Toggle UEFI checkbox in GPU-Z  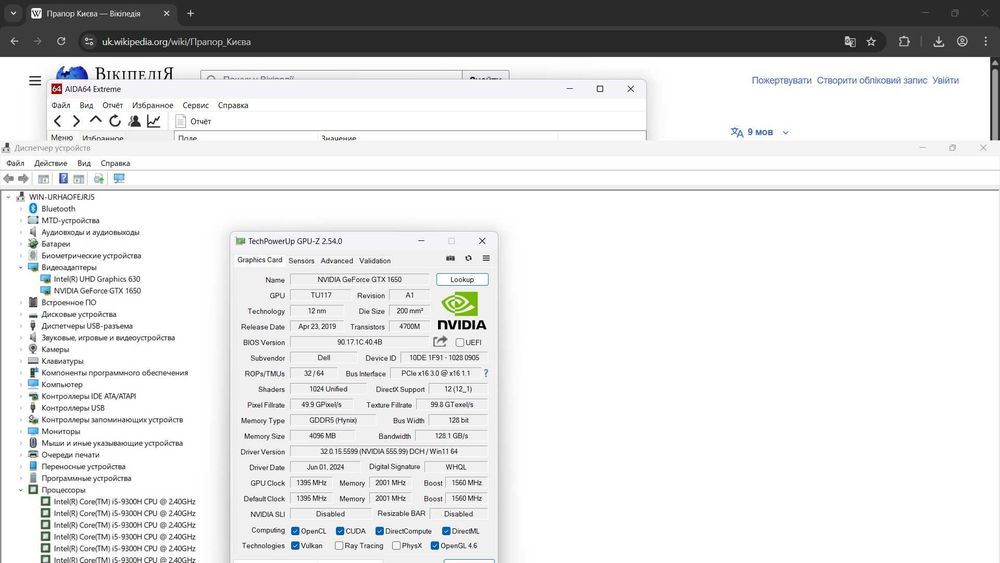pos(460,342)
